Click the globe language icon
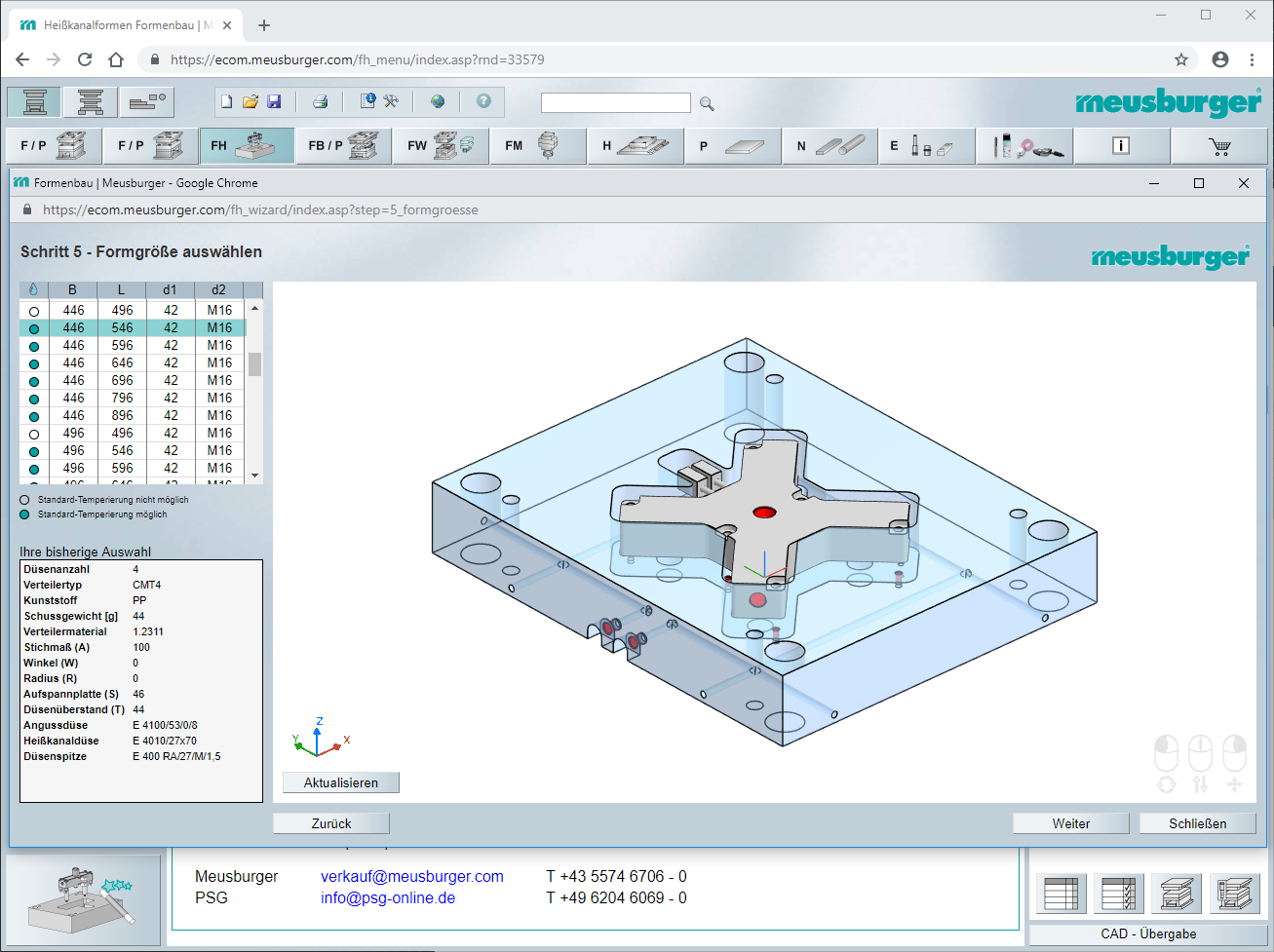Screen dimensions: 1274x952 438,101
